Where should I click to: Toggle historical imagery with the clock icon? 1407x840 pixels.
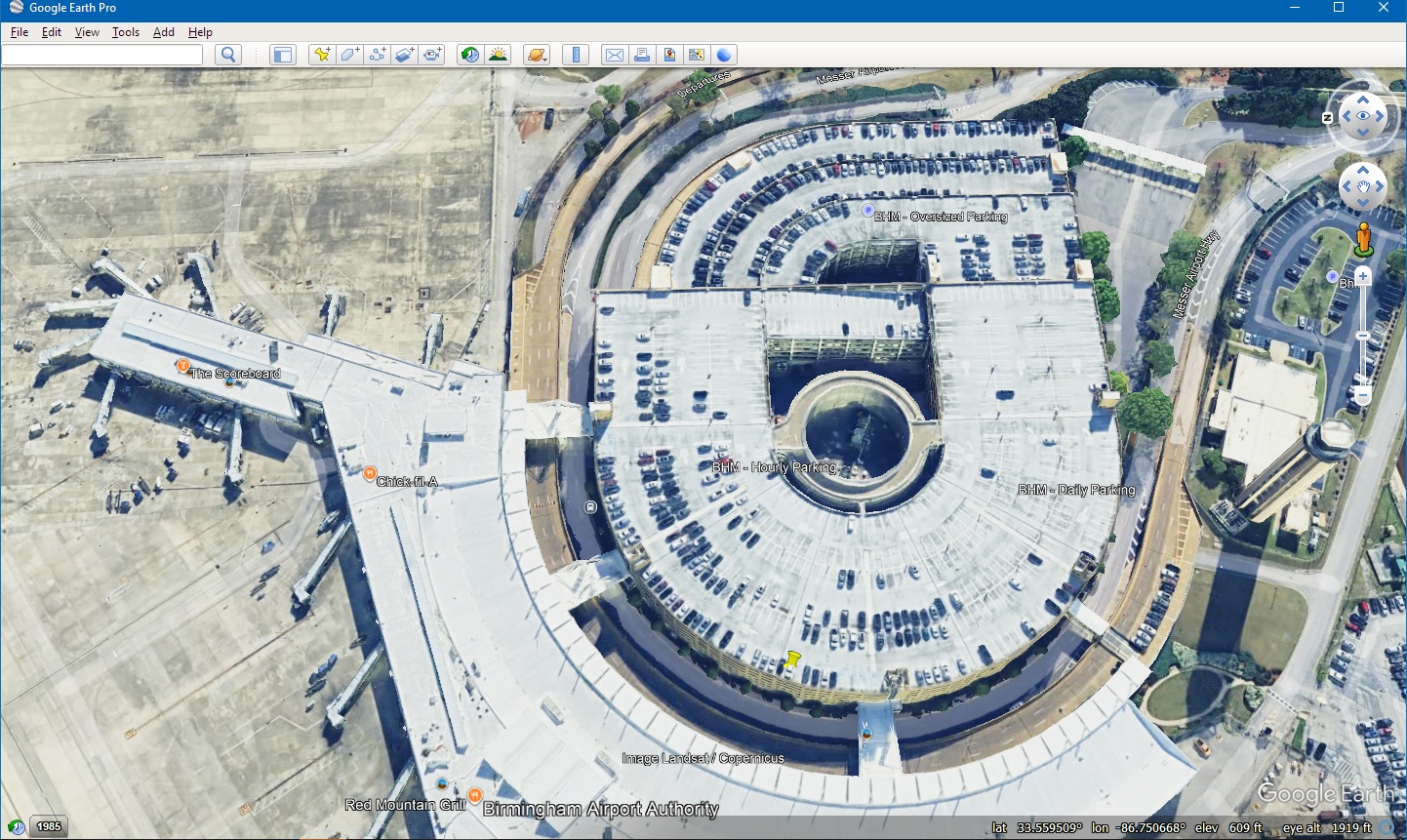point(470,55)
